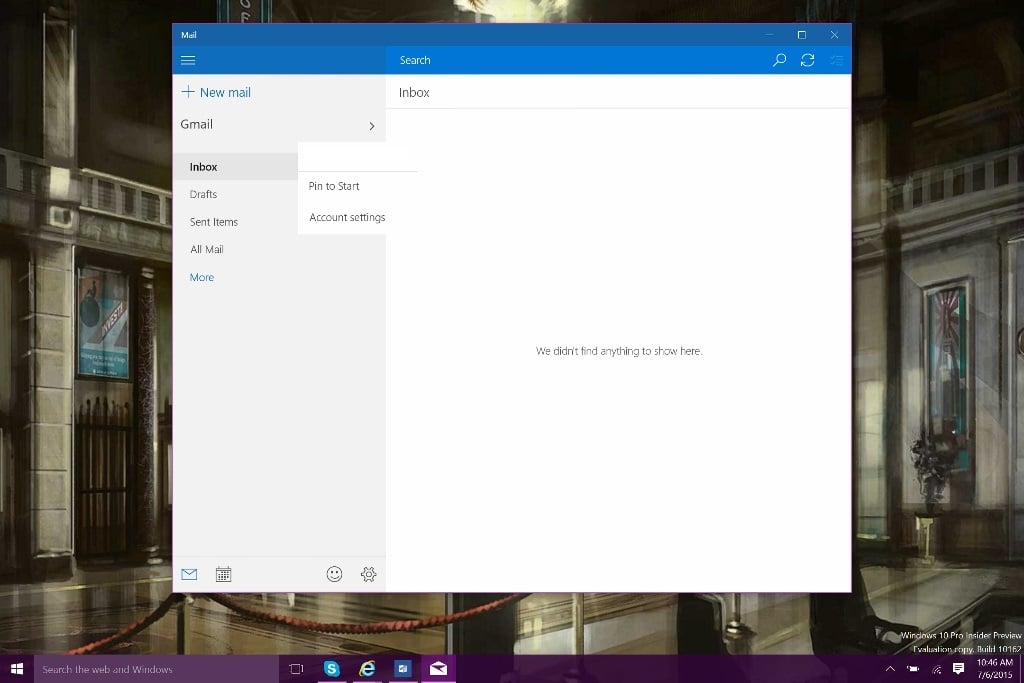Click Search the web and Windows box
Image resolution: width=1024 pixels, height=683 pixels.
pos(156,669)
